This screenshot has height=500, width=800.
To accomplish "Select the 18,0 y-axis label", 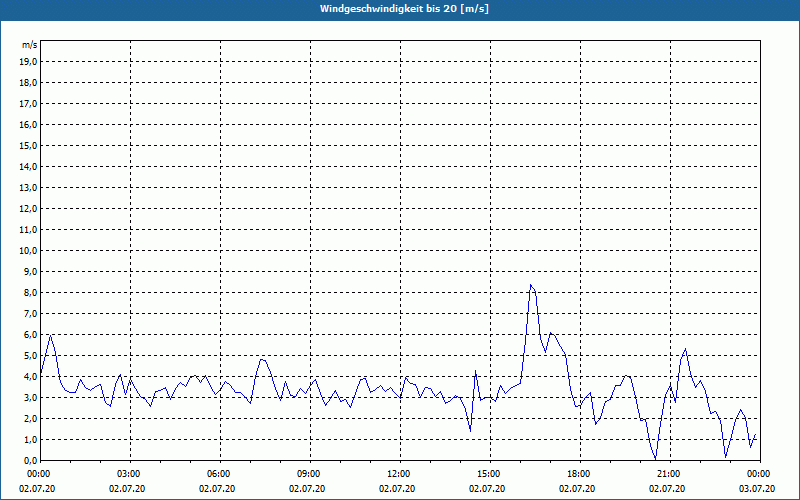I will (28, 83).
